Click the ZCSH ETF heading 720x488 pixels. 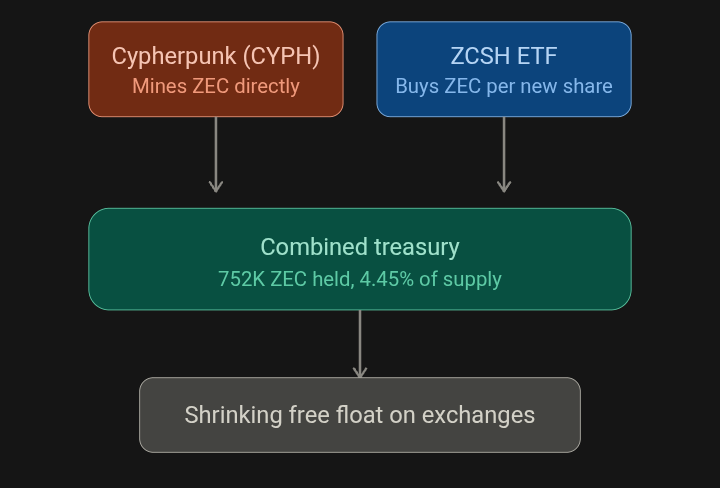(504, 56)
